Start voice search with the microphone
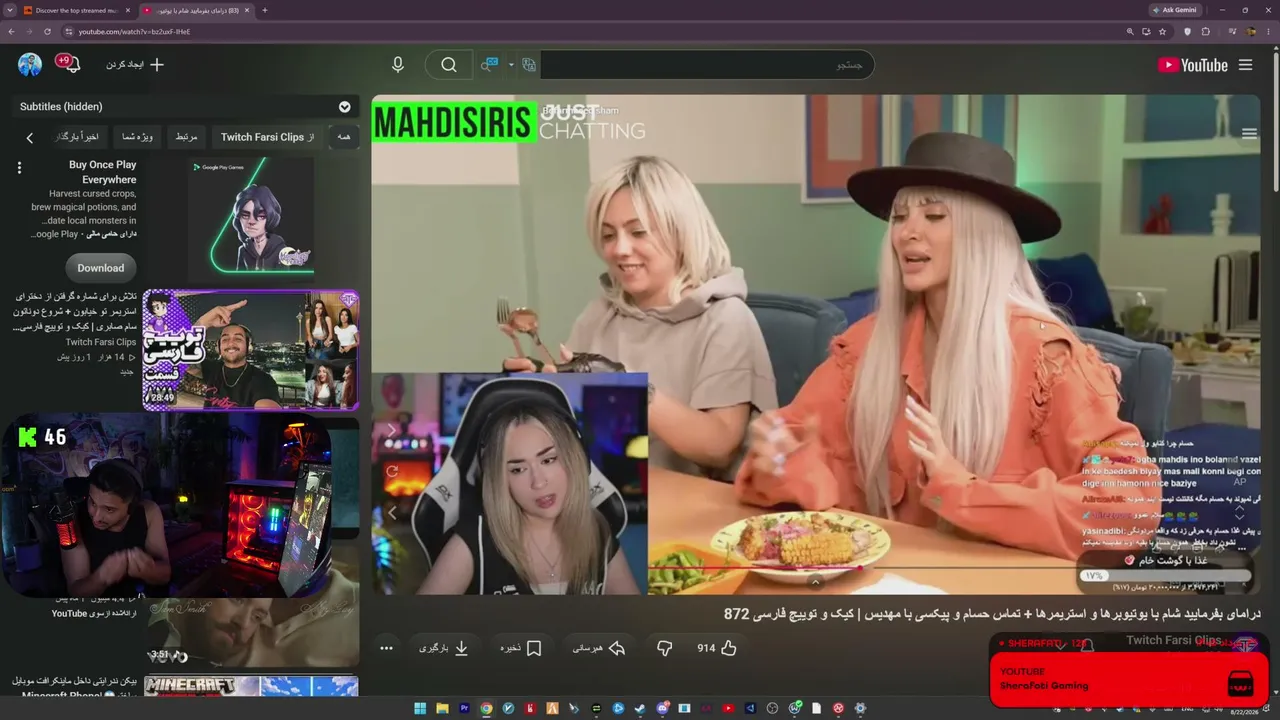The height and width of the screenshot is (720, 1280). (398, 65)
